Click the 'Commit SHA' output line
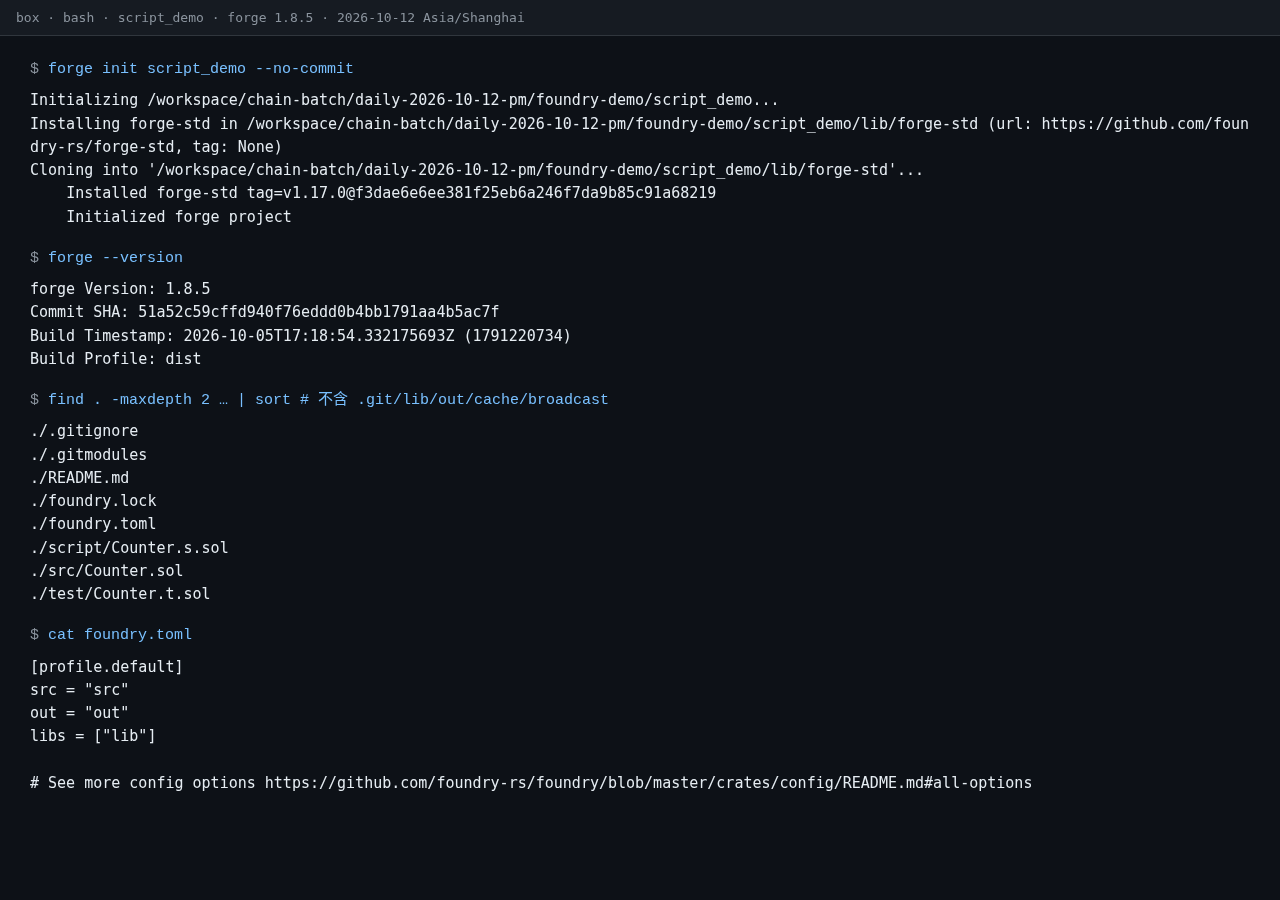 265,312
